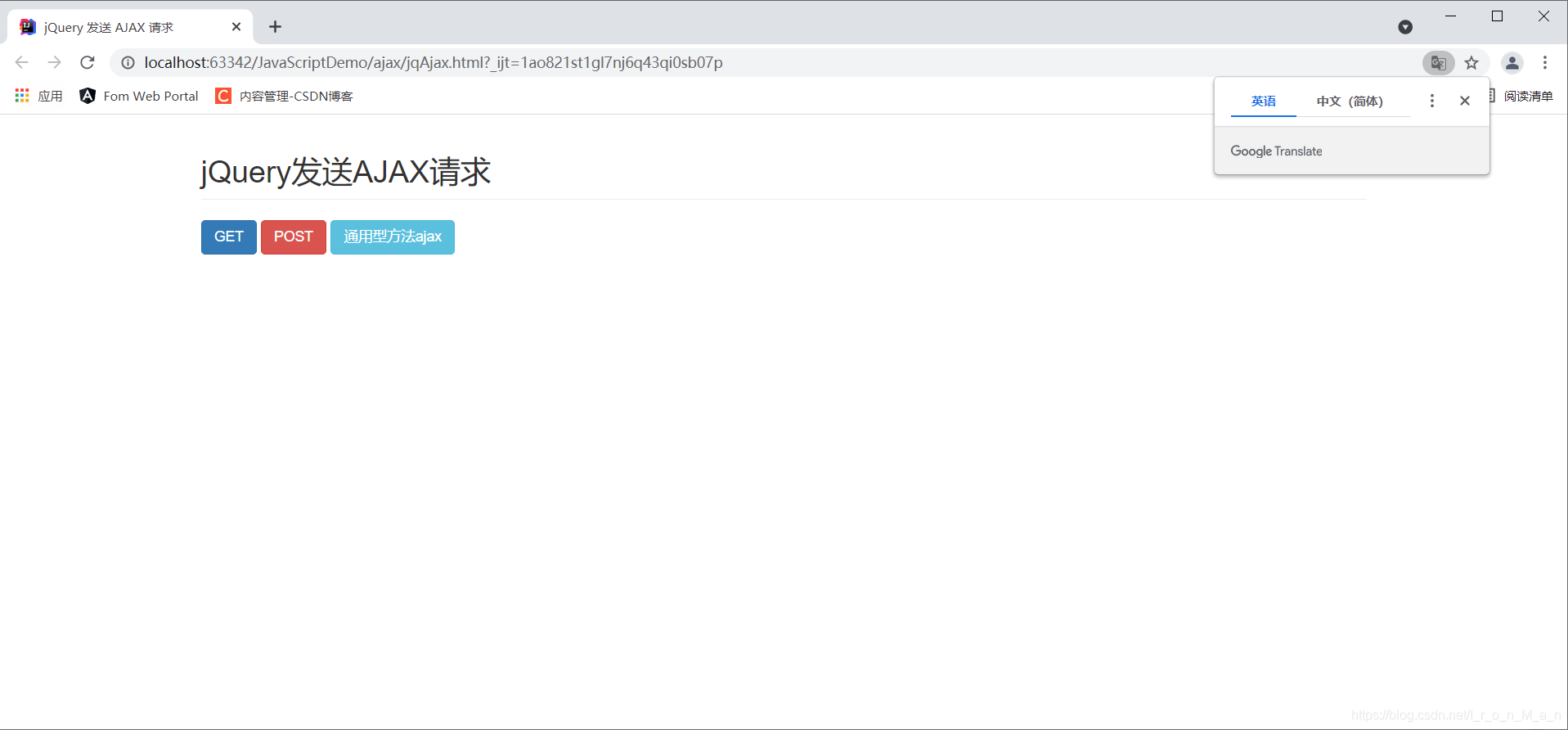
Task: Click the red POST button
Action: pos(294,237)
